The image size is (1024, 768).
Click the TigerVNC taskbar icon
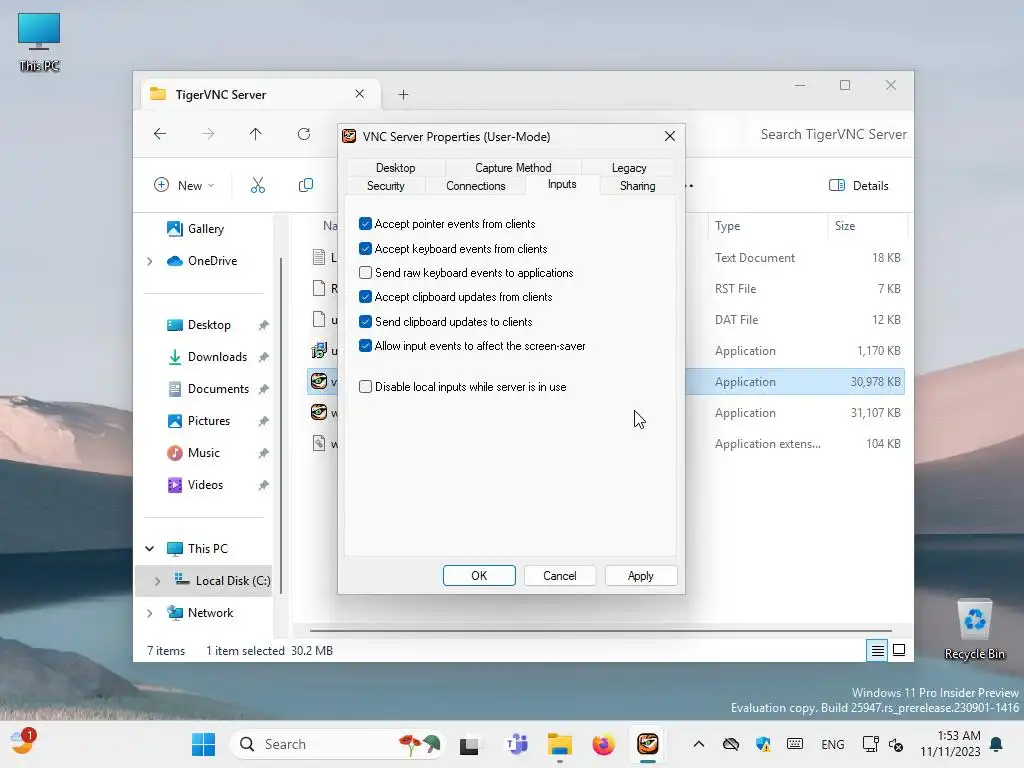click(647, 744)
